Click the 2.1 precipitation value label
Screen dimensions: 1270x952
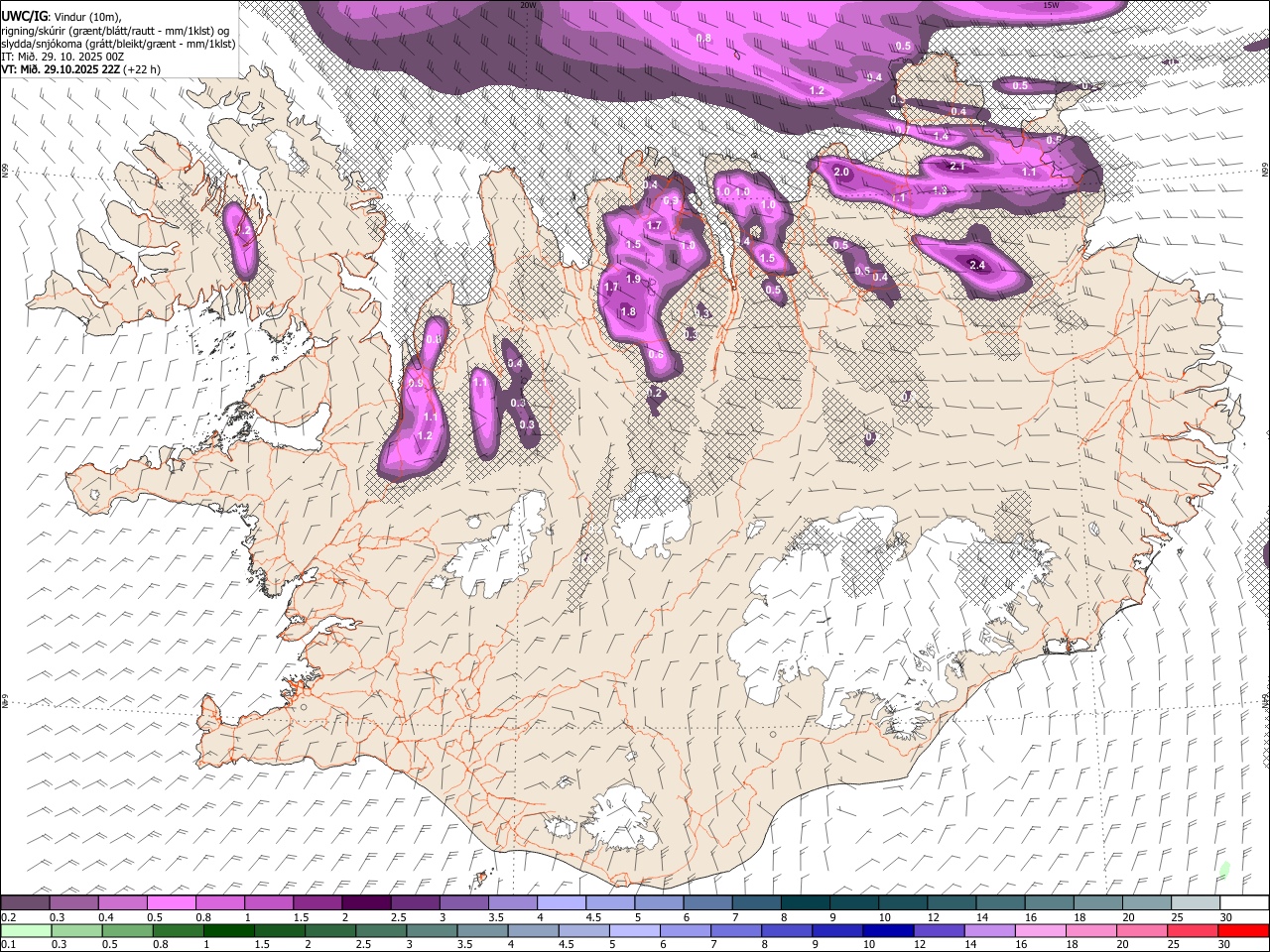pos(957,166)
